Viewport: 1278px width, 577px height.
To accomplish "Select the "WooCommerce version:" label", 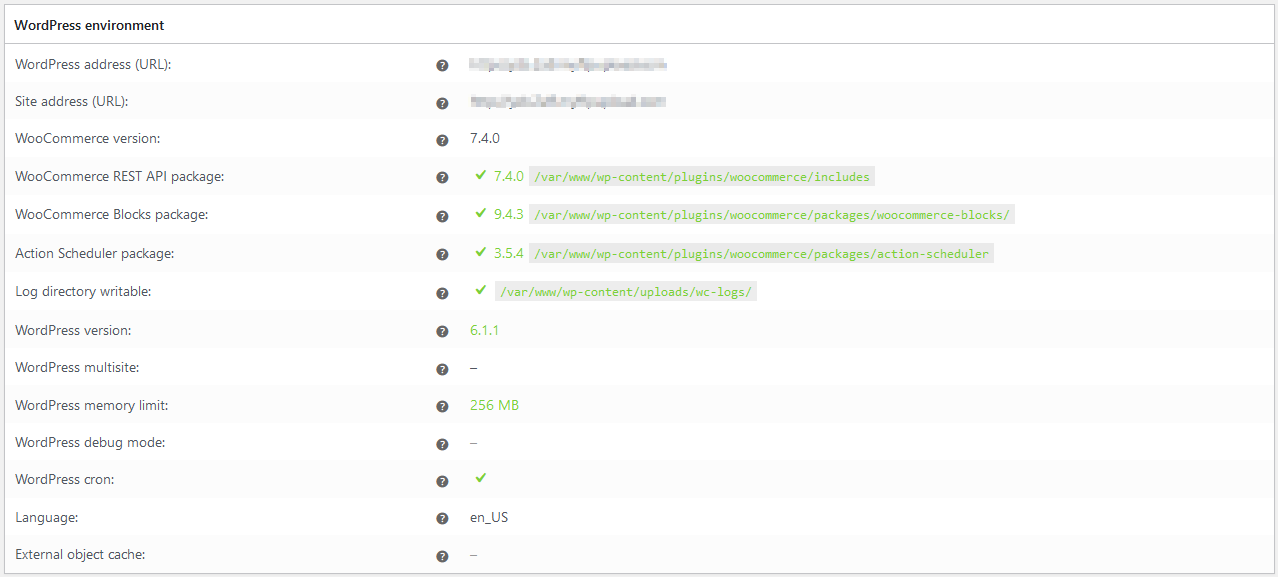I will 87,139.
